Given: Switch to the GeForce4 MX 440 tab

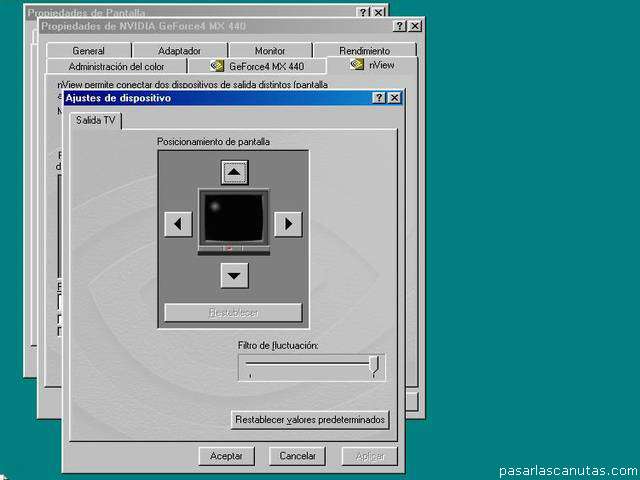Looking at the screenshot, I should pyautogui.click(x=257, y=66).
